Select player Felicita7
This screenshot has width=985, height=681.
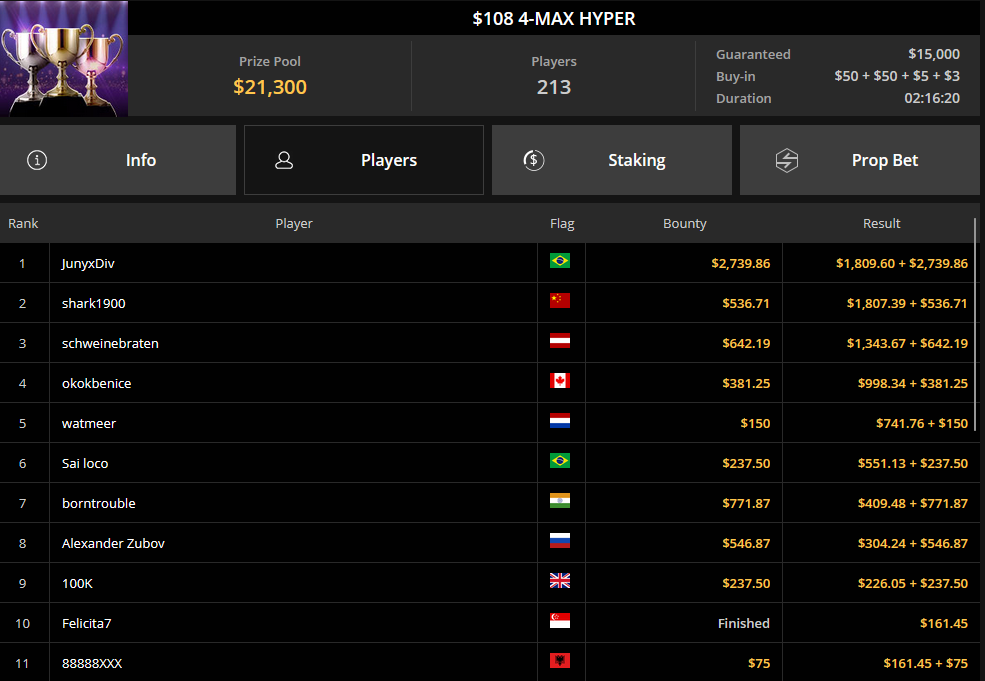point(86,624)
